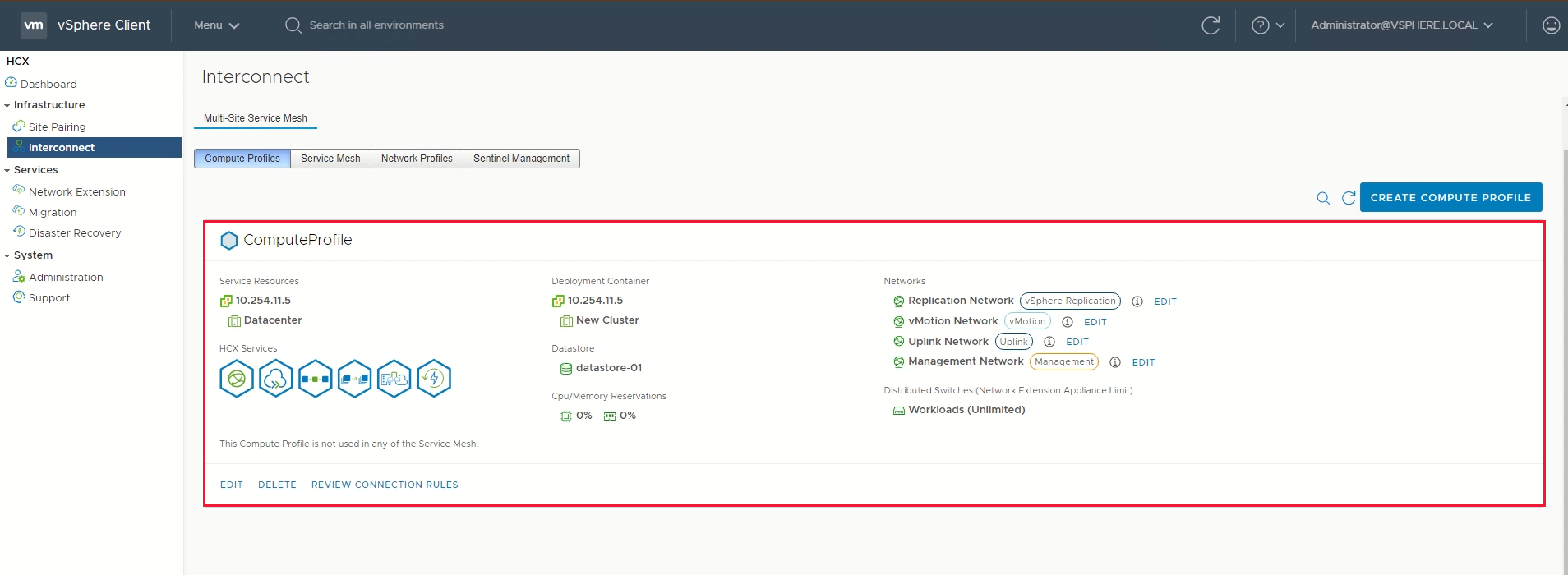Switch to Compute Profiles tab
The height and width of the screenshot is (575, 1568).
tap(242, 159)
